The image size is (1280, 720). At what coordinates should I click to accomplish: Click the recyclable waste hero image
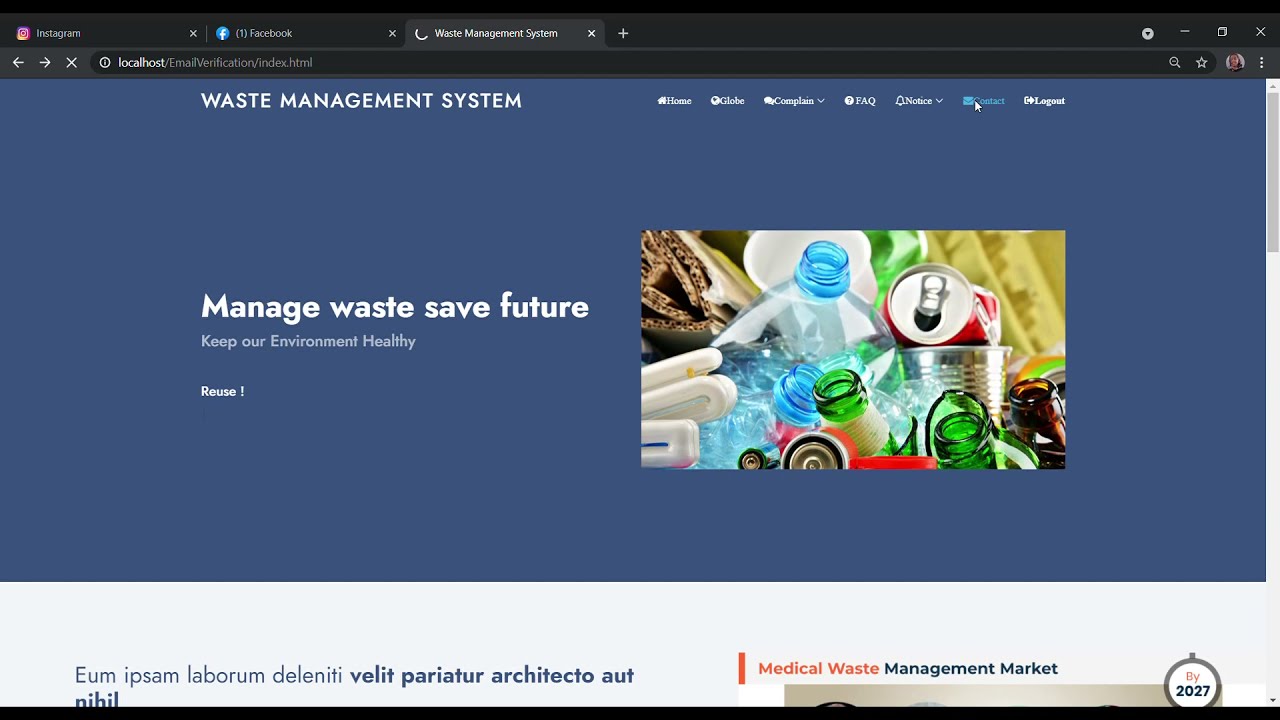point(853,350)
